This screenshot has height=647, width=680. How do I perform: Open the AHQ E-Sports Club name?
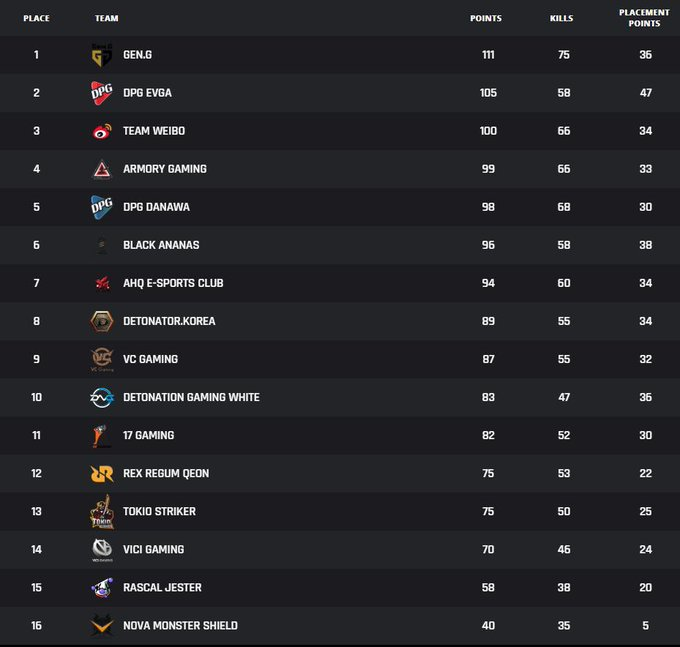[173, 283]
